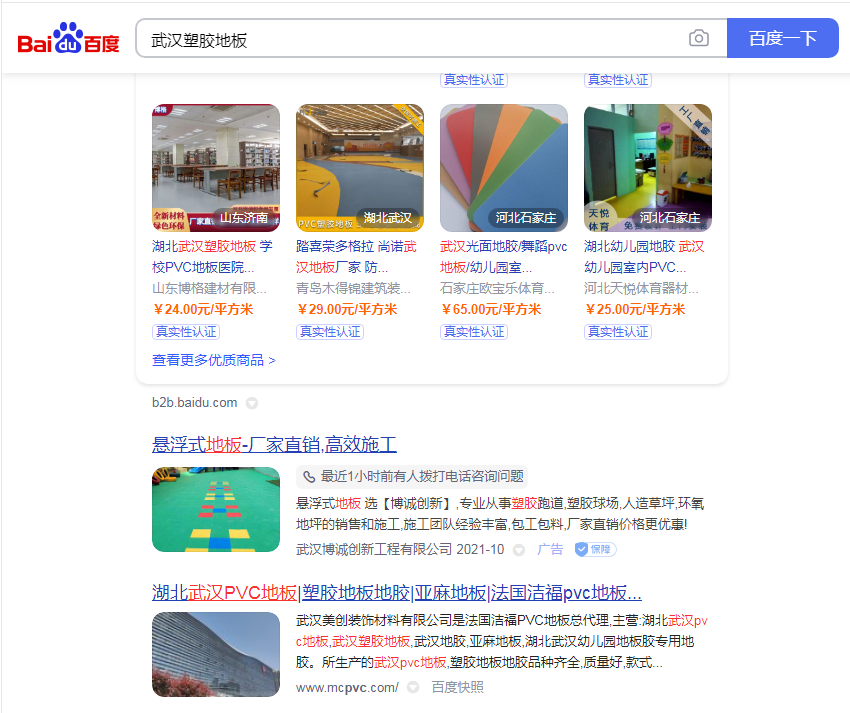Expand dropdown arrow beside 武汉博诚创新工程有限公司 2021-10

point(518,550)
